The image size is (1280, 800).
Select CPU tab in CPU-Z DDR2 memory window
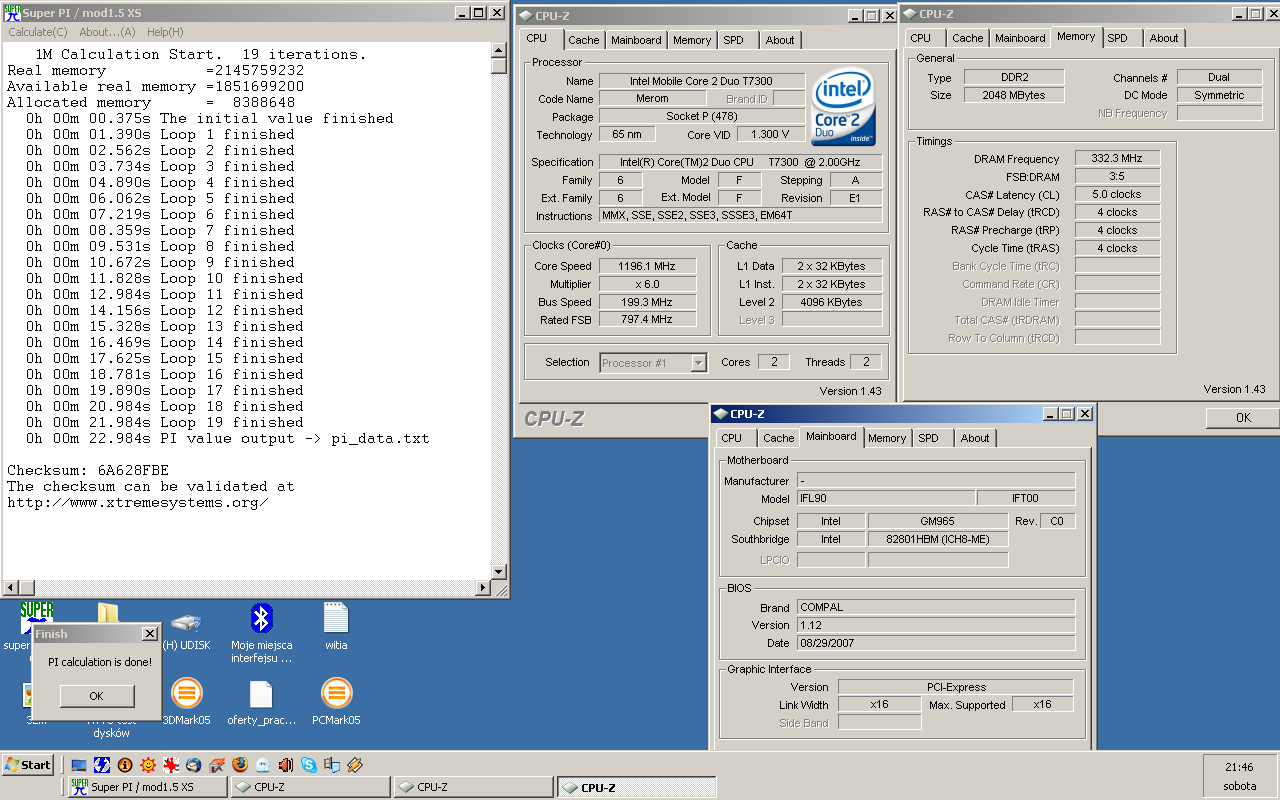tap(921, 38)
